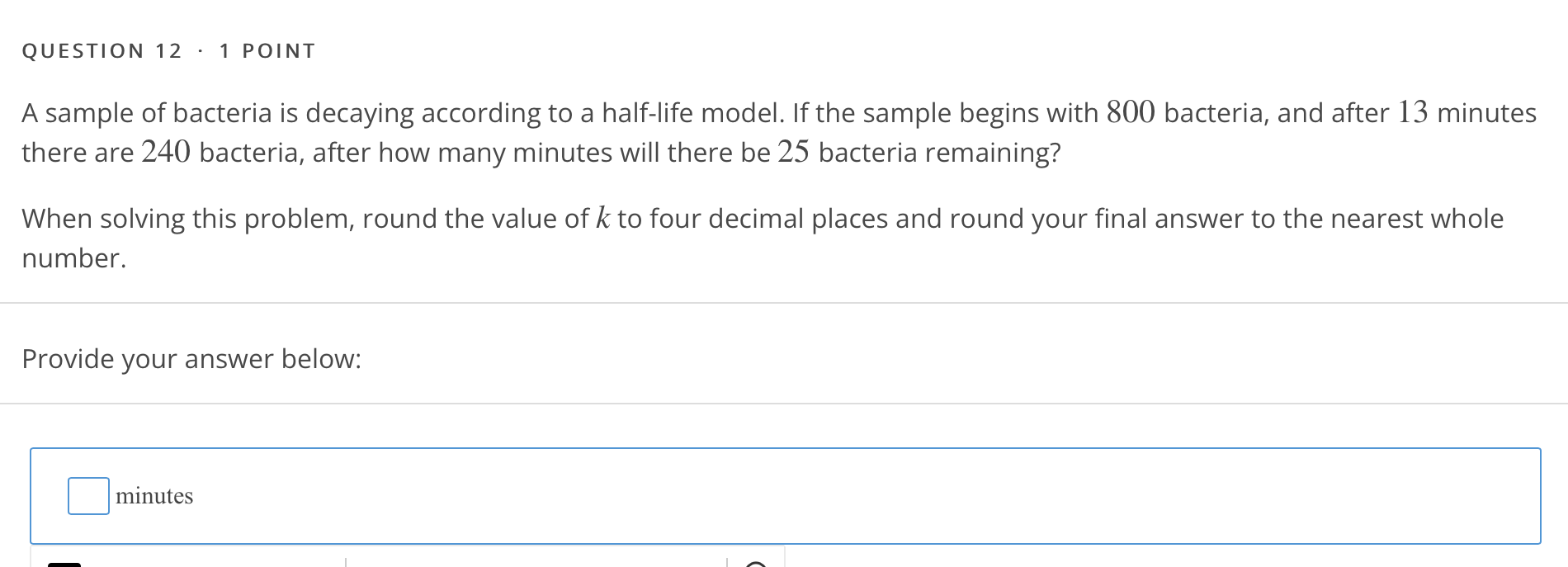Click the number 25 in the problem statement
Screen dimensions: 1568x567
coord(792,151)
